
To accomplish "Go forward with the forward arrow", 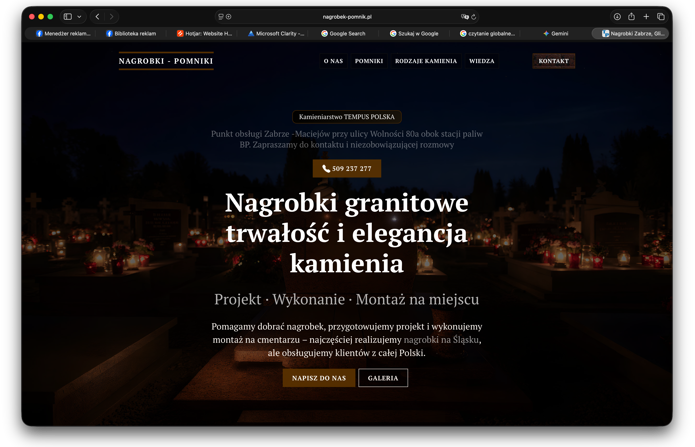I will click(x=111, y=17).
